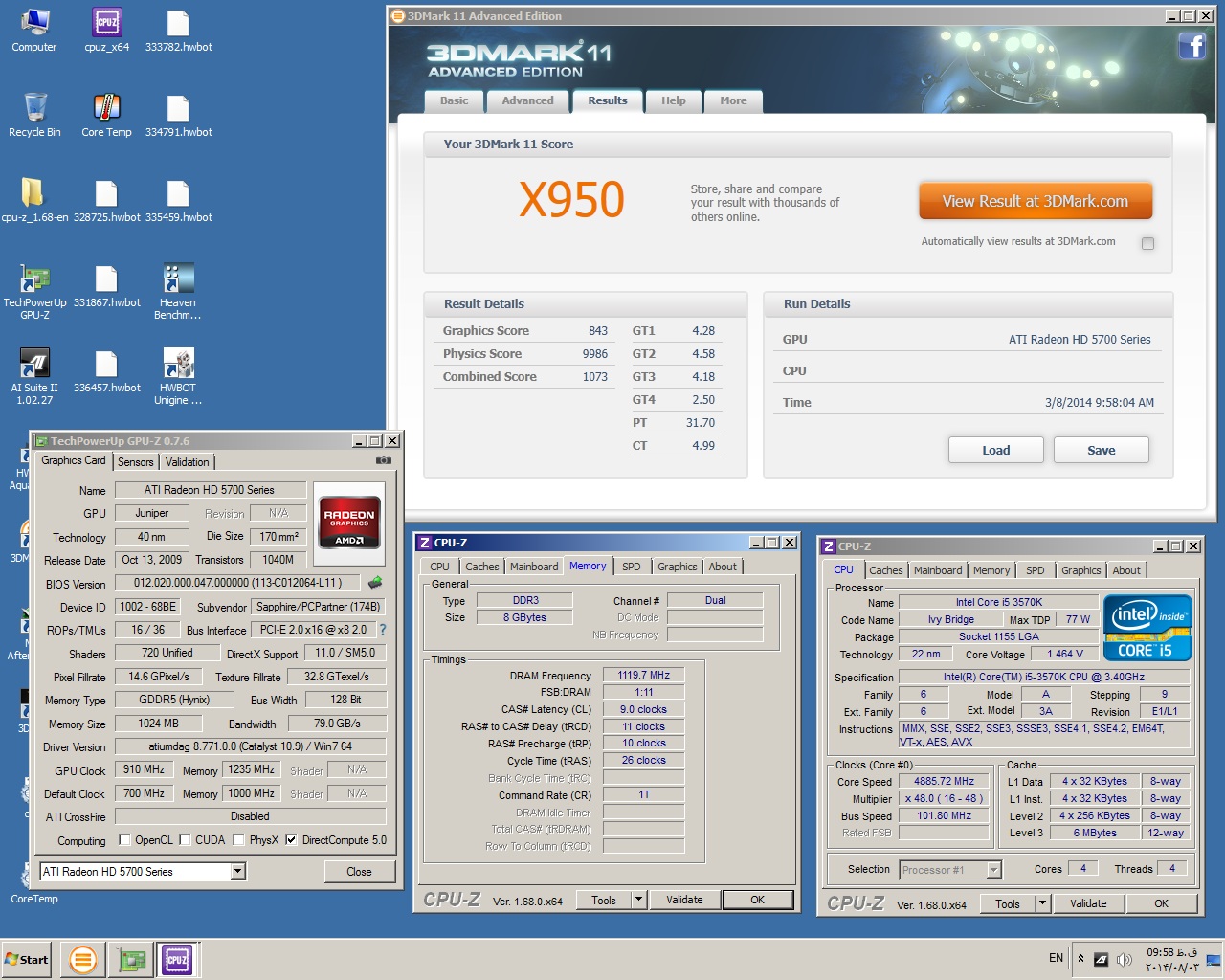Open the cpu-z_1.68-en folder
The width and height of the screenshot is (1225, 980).
pyautogui.click(x=34, y=200)
